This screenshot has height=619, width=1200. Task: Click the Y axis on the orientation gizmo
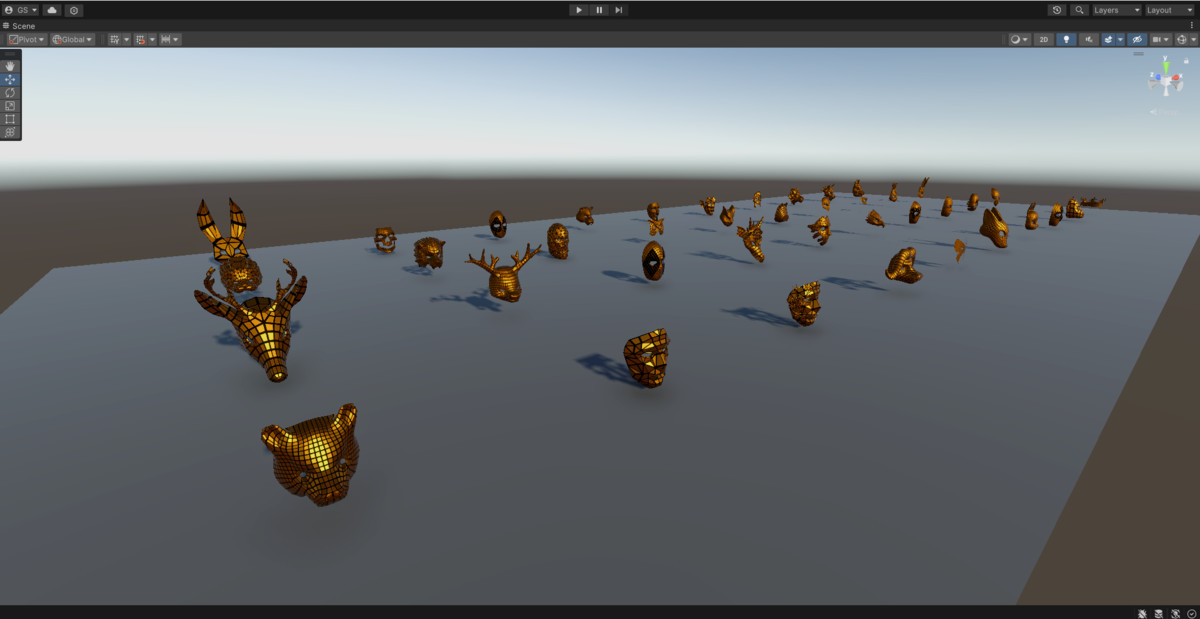tap(1166, 66)
